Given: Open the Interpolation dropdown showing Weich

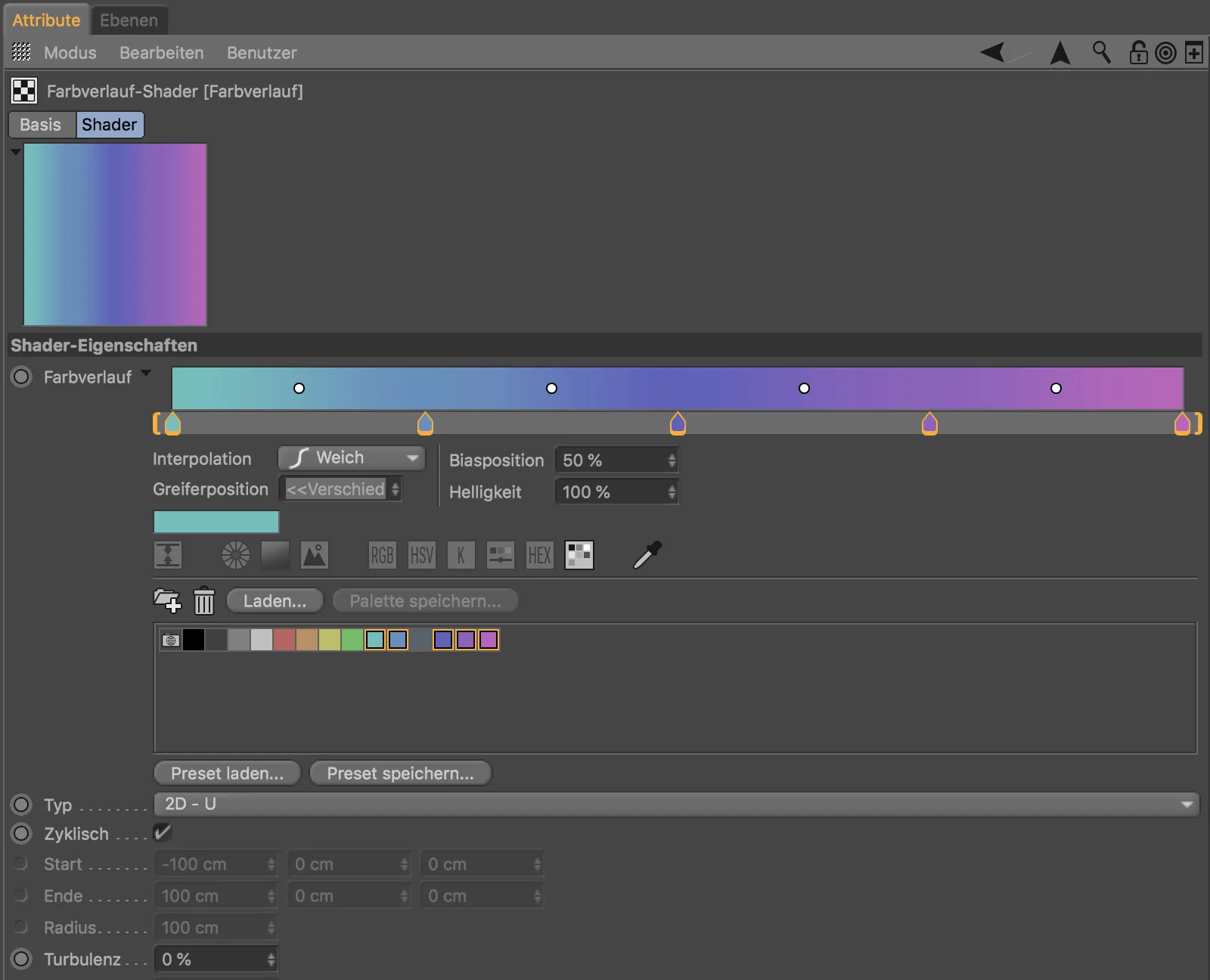Looking at the screenshot, I should coord(350,457).
